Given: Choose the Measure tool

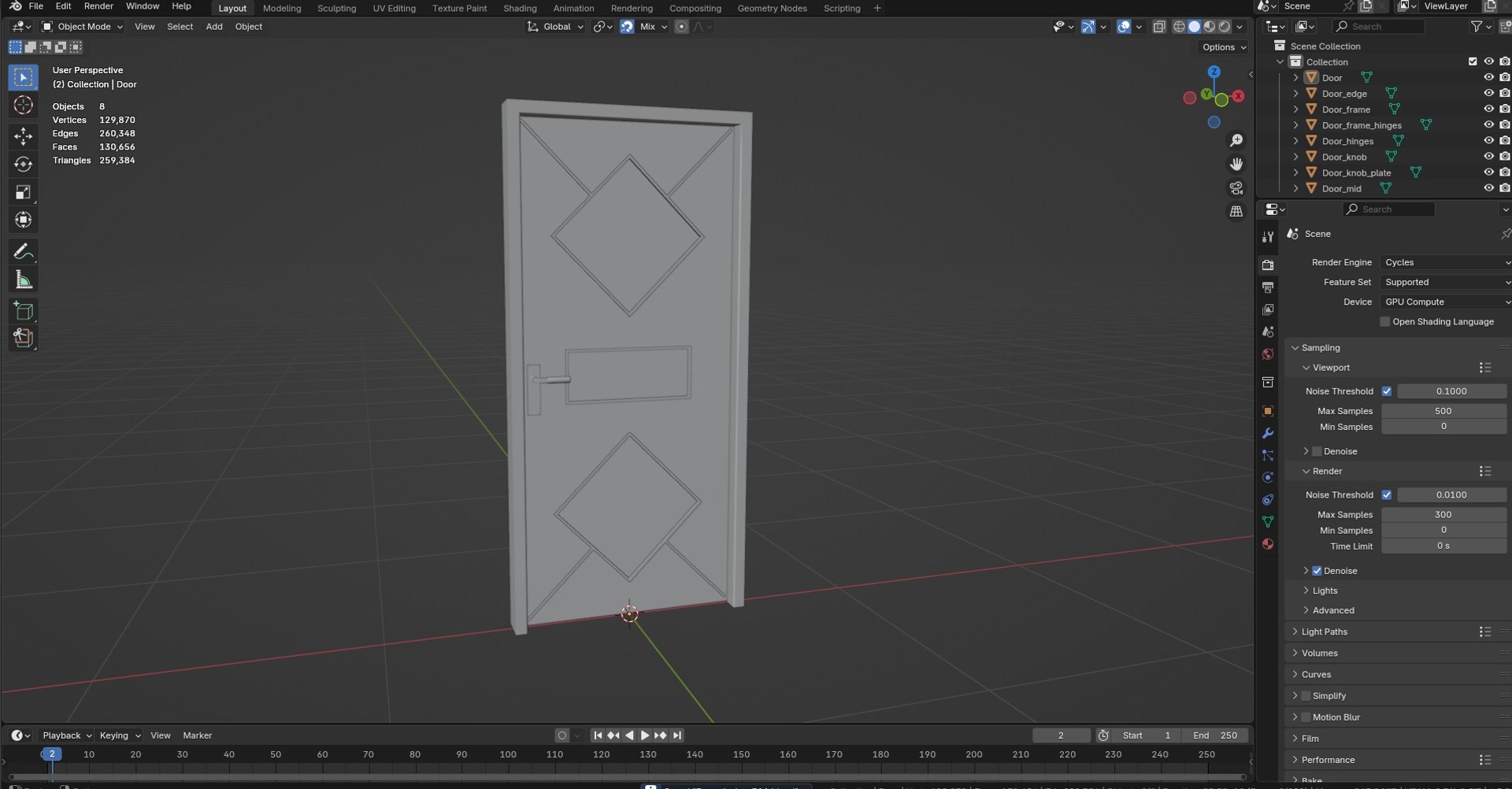Looking at the screenshot, I should point(23,280).
